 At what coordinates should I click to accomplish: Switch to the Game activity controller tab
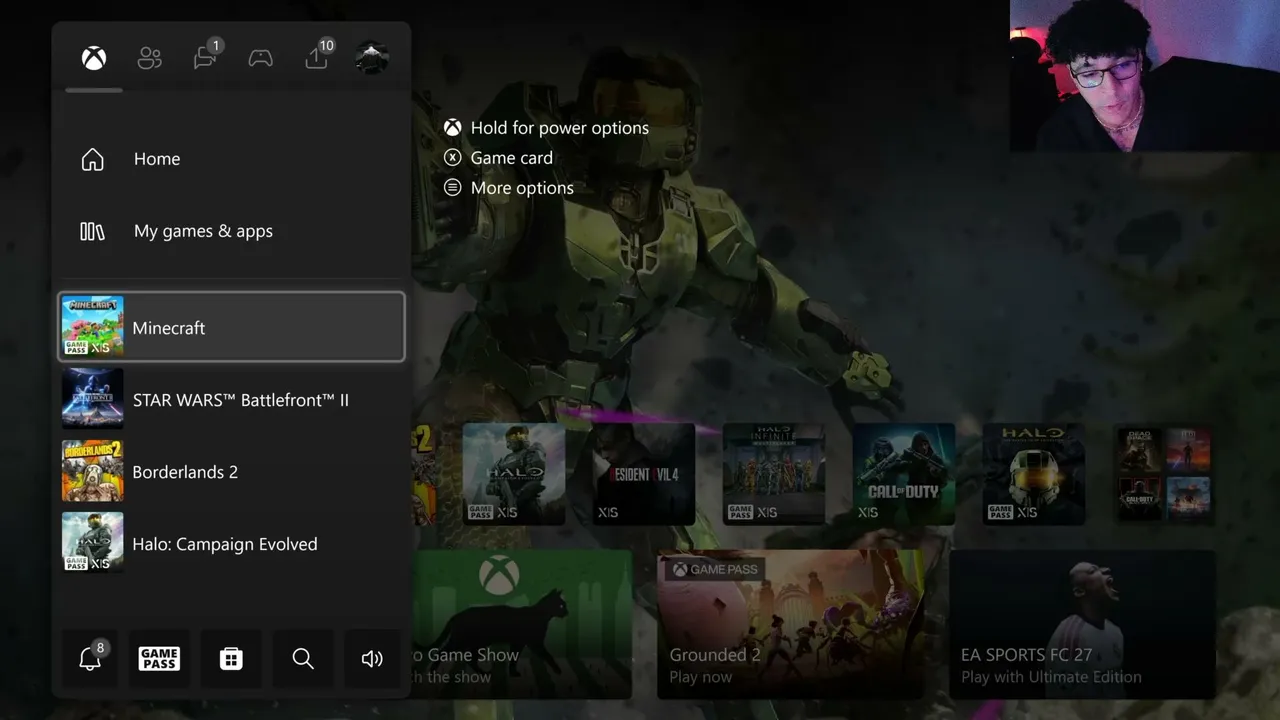tap(261, 58)
